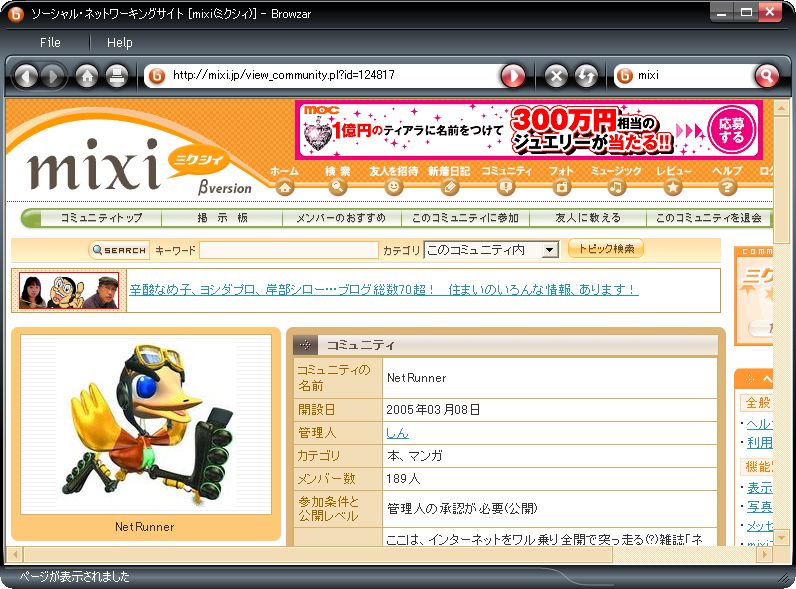Click the Browzar logo in the address bar

[157, 76]
